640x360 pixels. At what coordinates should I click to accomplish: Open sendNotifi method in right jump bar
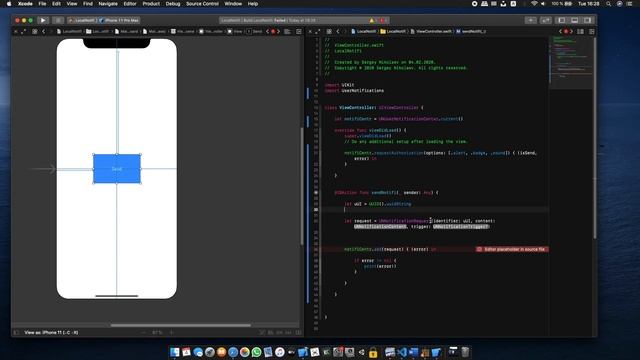[471, 31]
